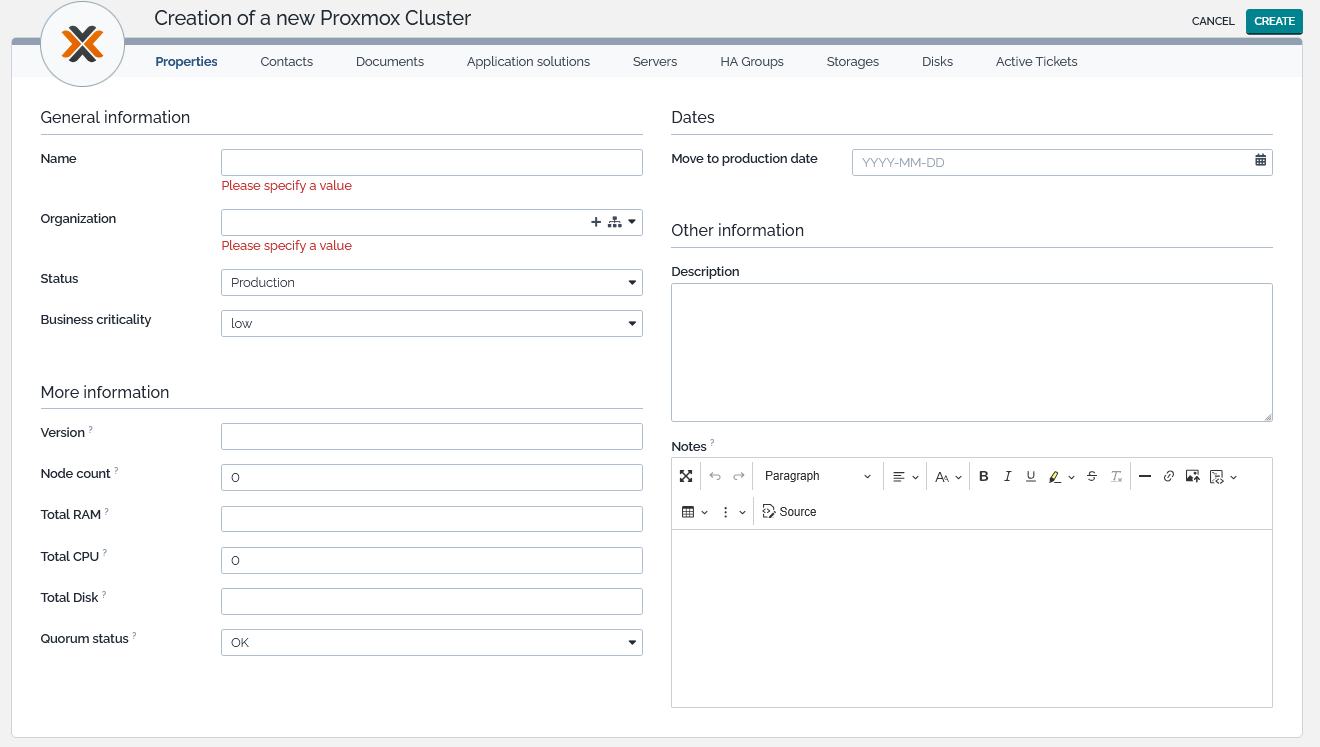
Task: Open the Status dropdown showing Production
Action: [431, 283]
